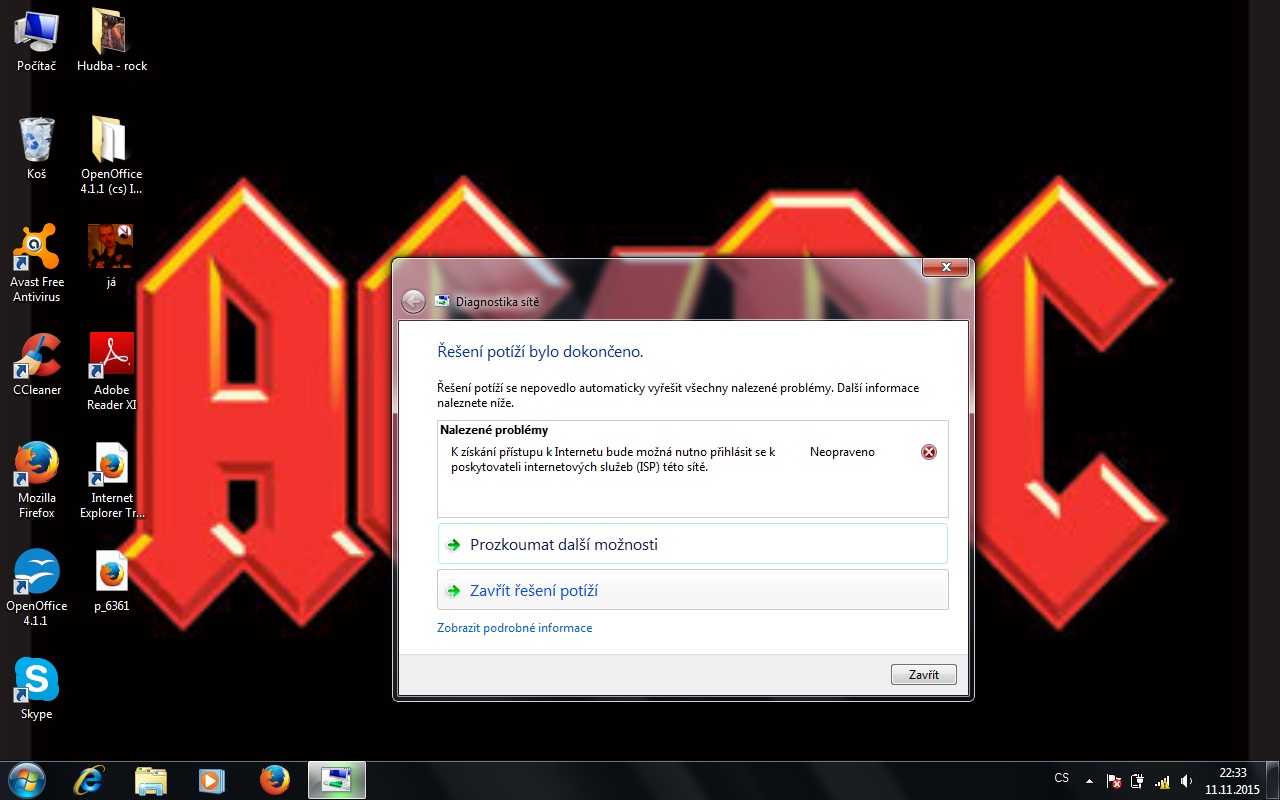Select the ISP login problem description
Viewport: 1280px width, 800px height.
tap(613, 459)
